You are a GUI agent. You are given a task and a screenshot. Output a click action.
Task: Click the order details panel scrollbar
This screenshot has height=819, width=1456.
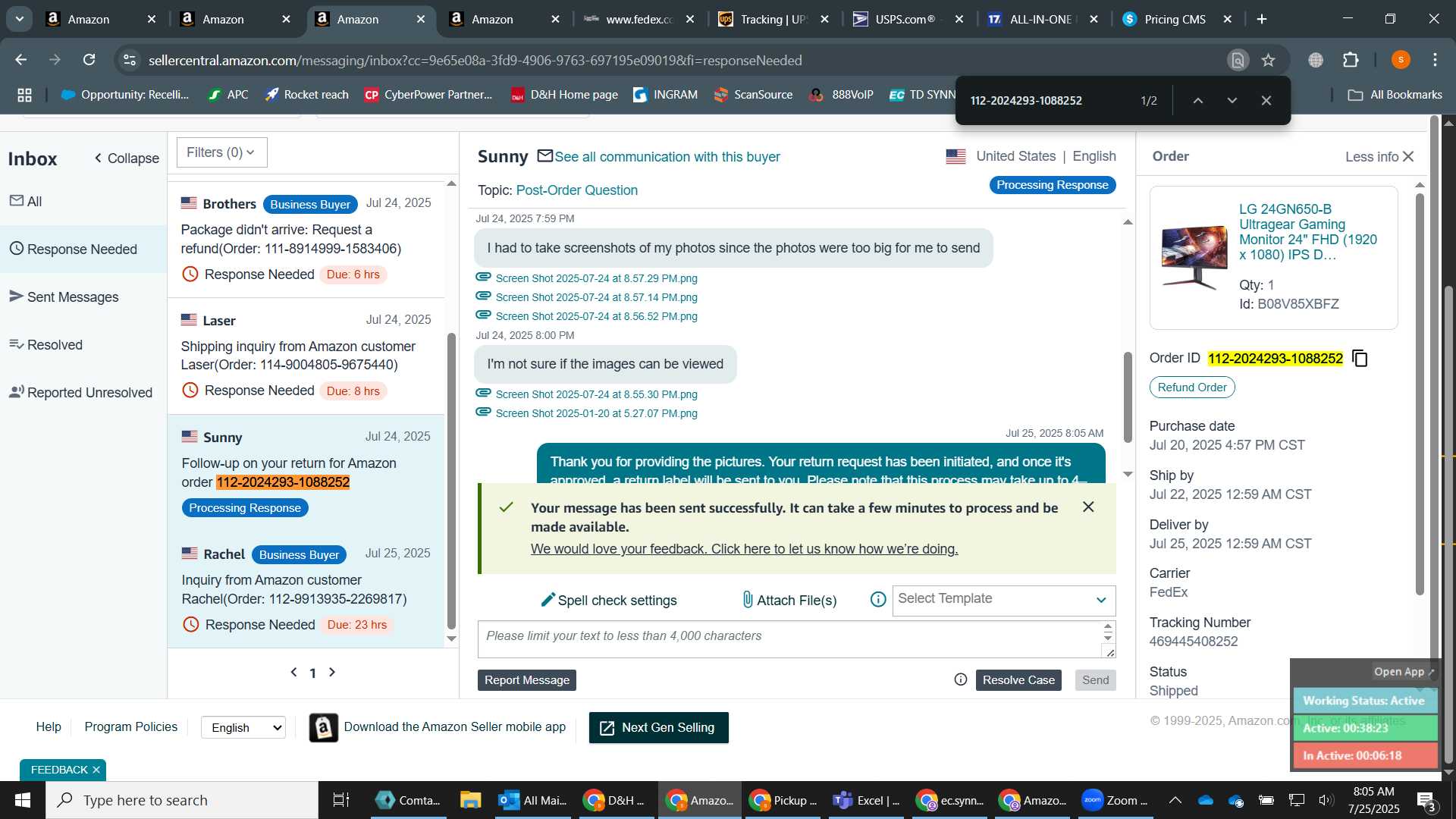1420,394
